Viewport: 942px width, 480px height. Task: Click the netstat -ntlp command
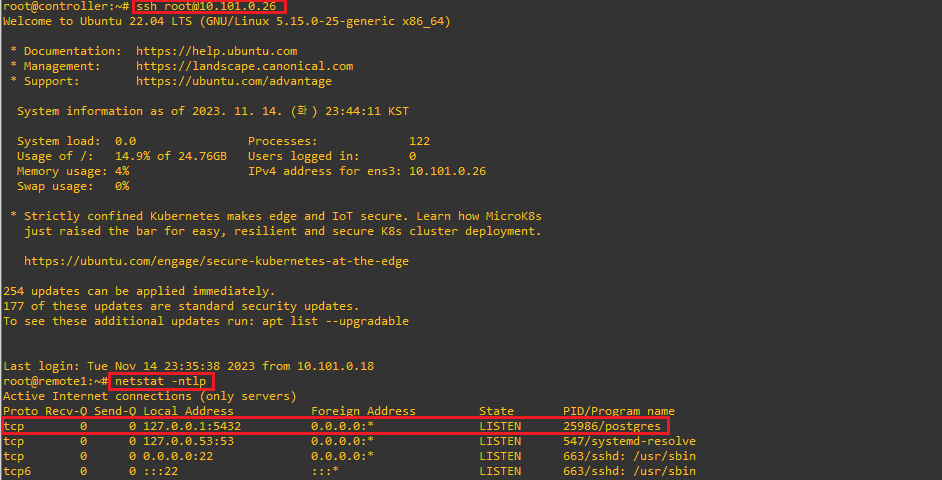click(x=161, y=381)
